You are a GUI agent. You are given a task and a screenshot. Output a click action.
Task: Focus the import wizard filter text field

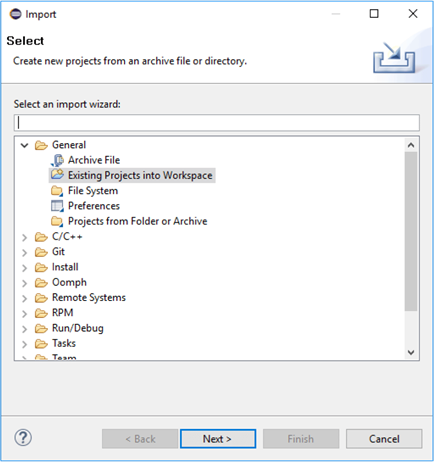click(x=217, y=123)
